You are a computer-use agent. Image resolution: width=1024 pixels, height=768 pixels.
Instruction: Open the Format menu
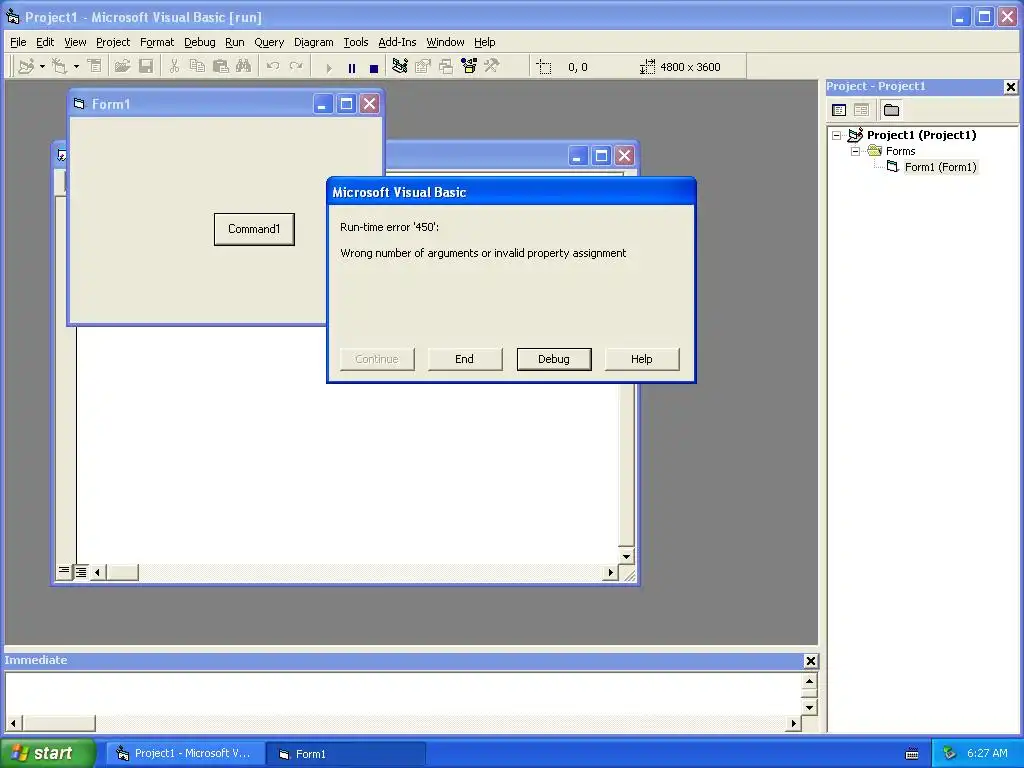157,42
